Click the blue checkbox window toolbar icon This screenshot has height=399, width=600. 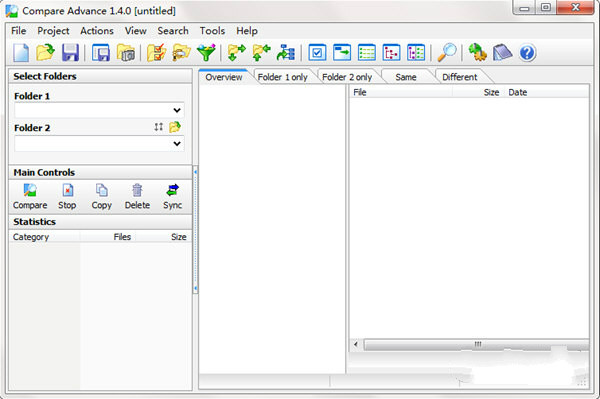coord(317,53)
